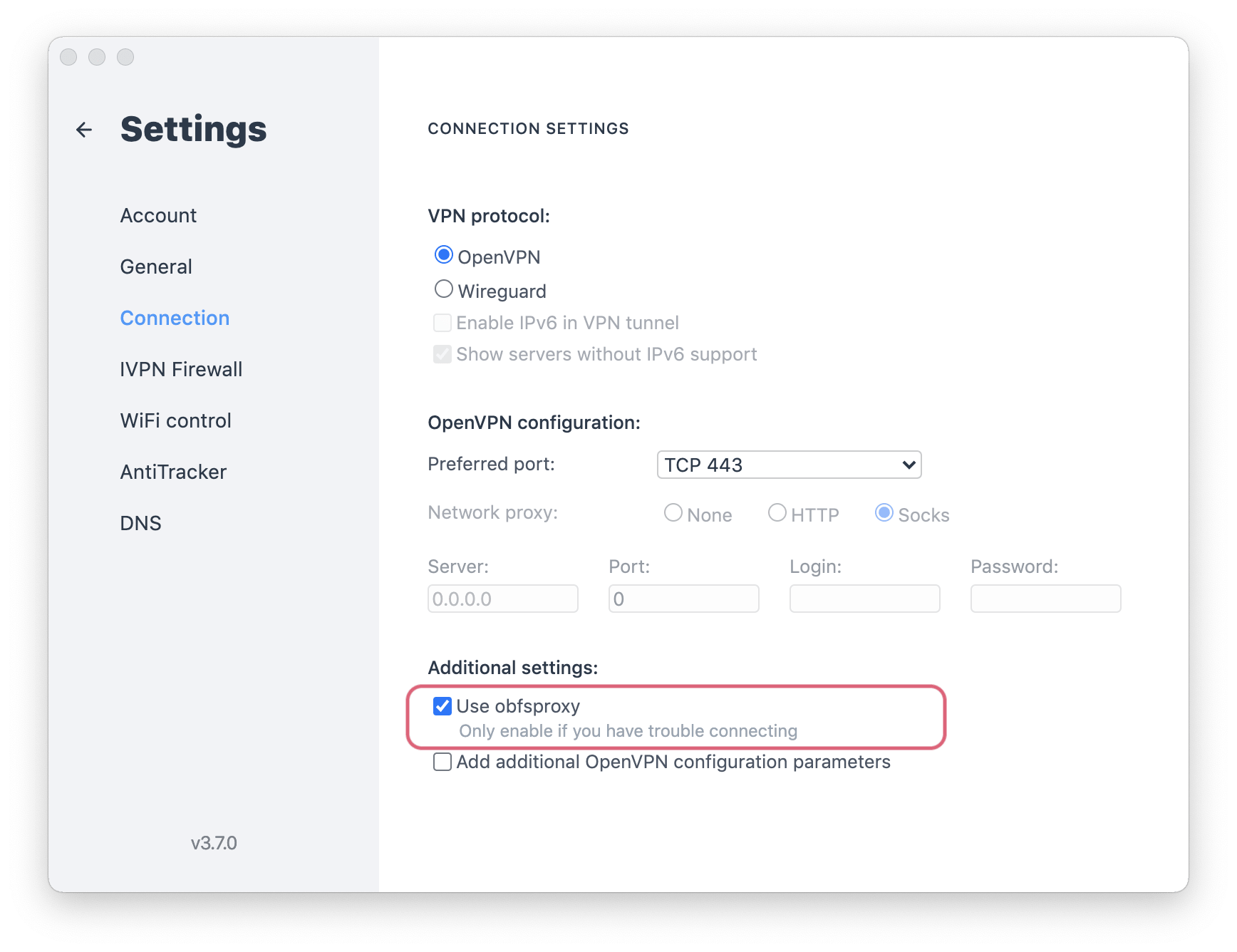Click the back arrow to exit Settings

[x=83, y=130]
